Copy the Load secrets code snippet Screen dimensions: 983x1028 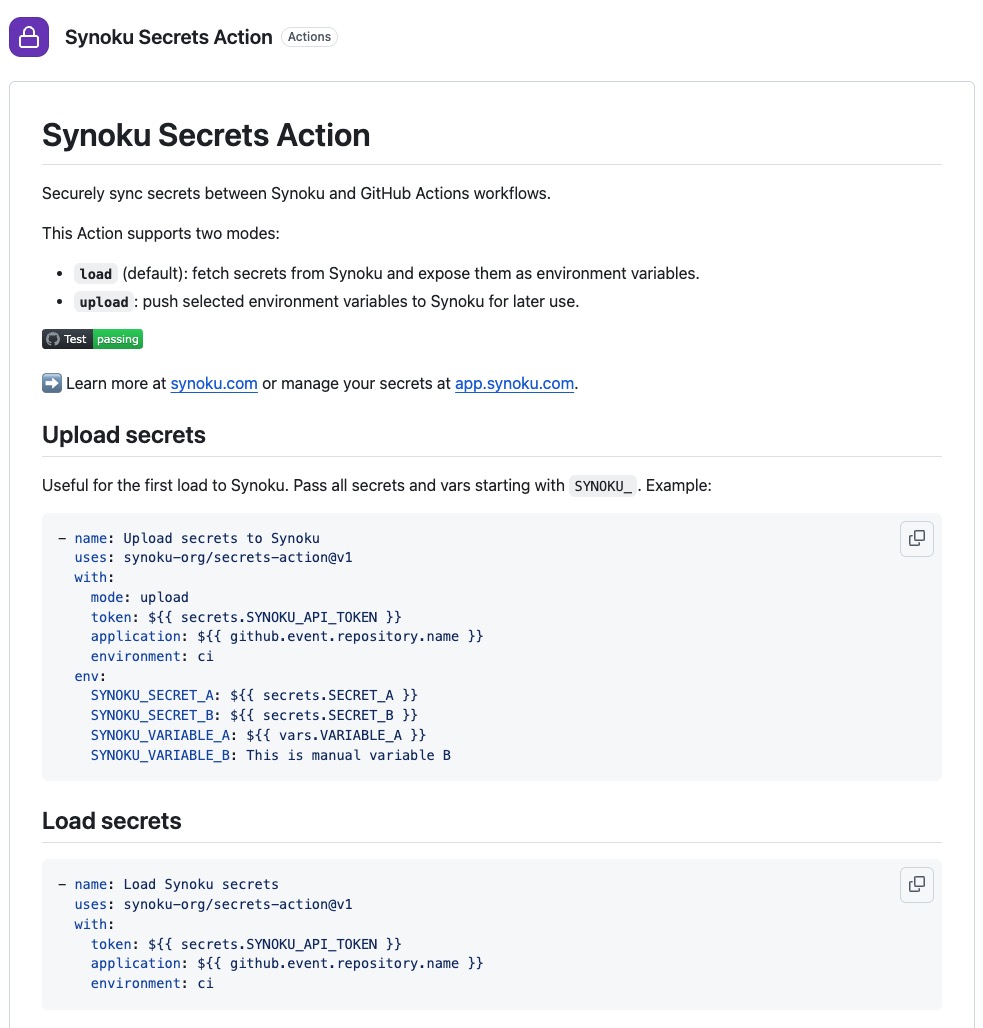916,884
